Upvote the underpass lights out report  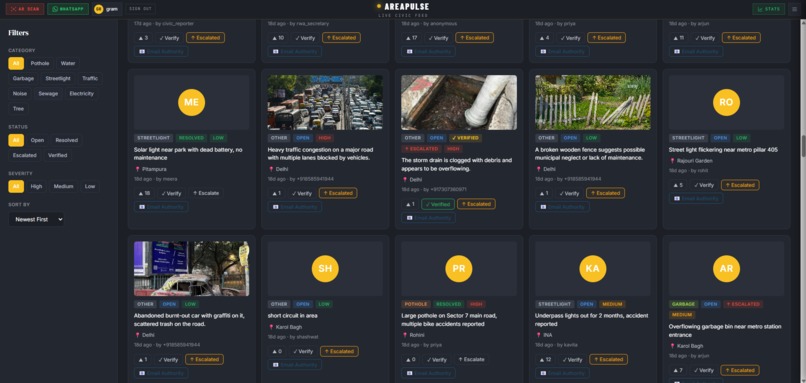click(545, 359)
